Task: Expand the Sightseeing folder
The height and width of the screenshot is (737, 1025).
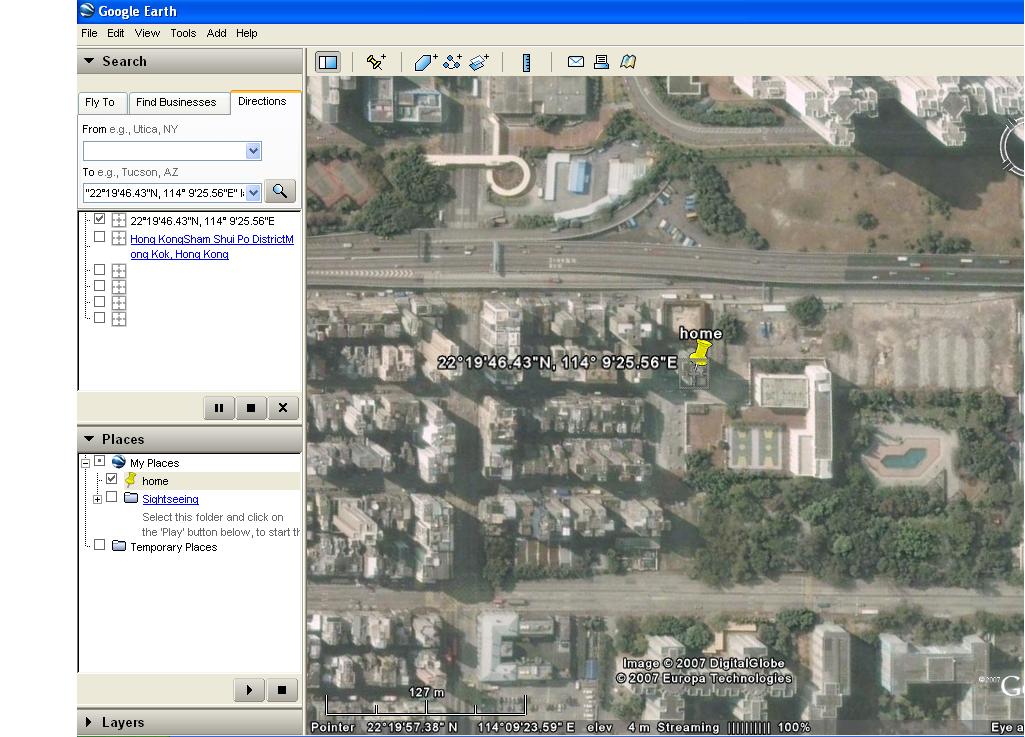Action: 97,499
